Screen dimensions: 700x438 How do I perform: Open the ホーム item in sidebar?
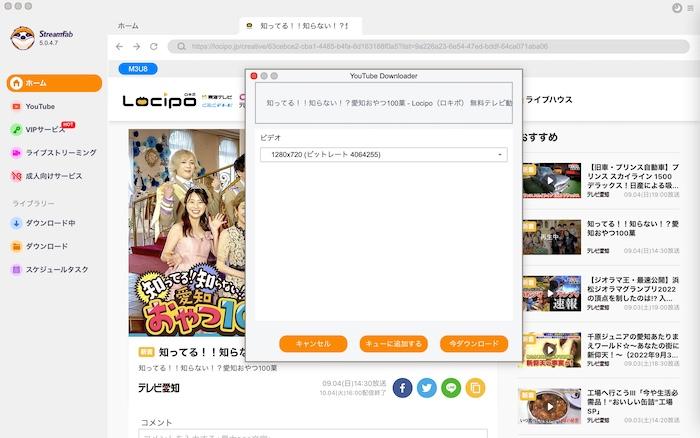click(x=54, y=83)
